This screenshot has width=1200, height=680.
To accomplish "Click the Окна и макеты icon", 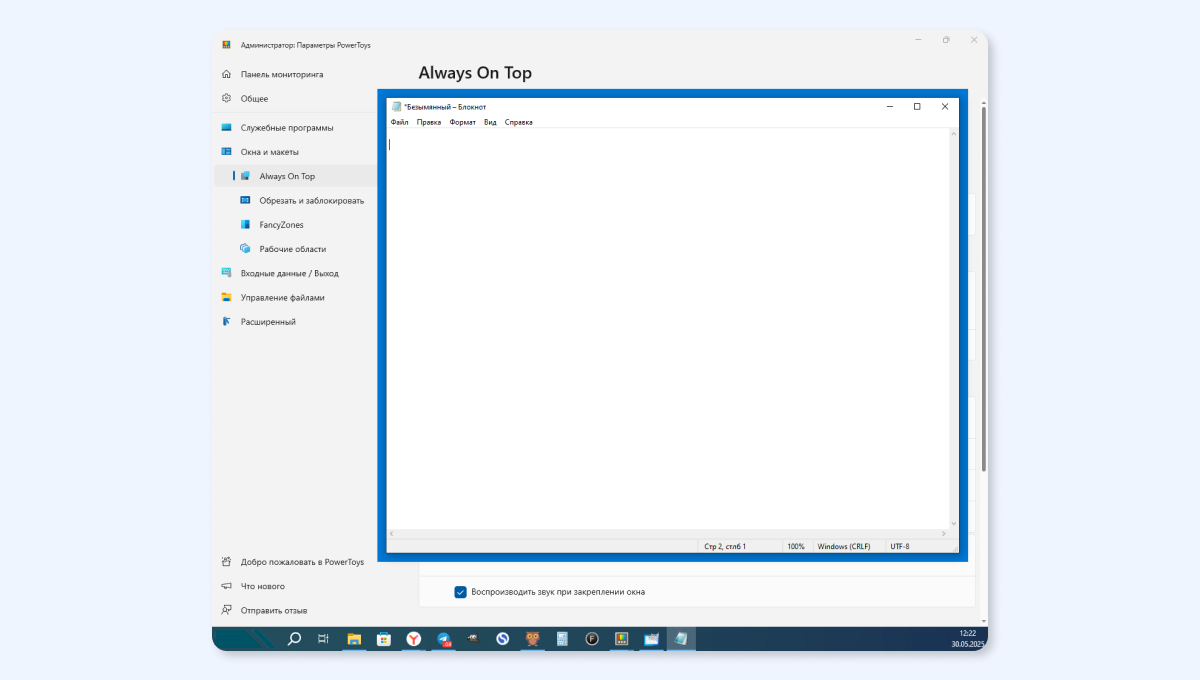I will (x=227, y=152).
